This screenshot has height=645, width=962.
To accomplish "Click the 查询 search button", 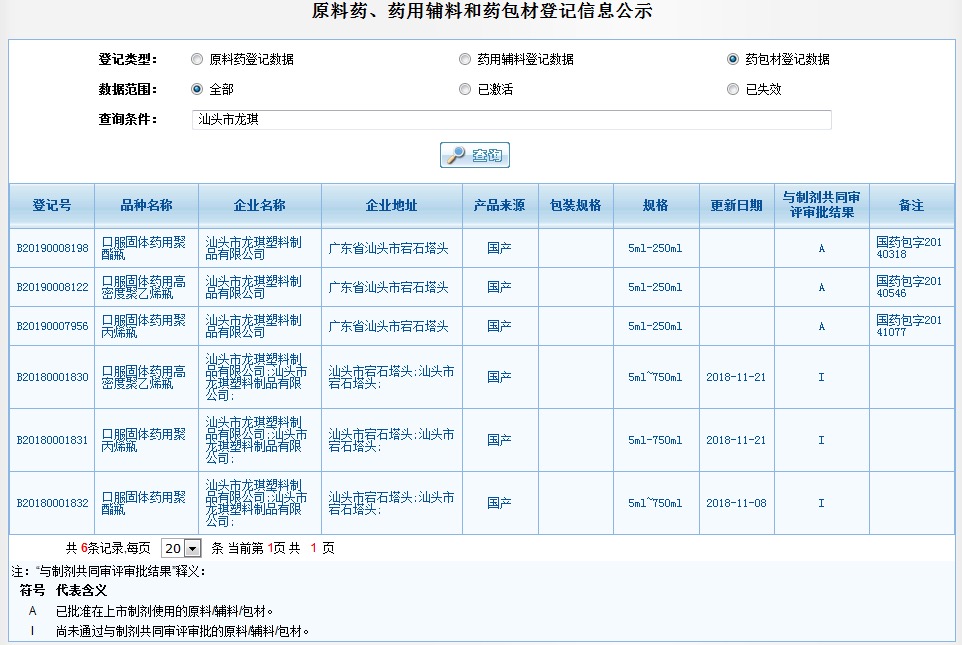I will pos(475,155).
